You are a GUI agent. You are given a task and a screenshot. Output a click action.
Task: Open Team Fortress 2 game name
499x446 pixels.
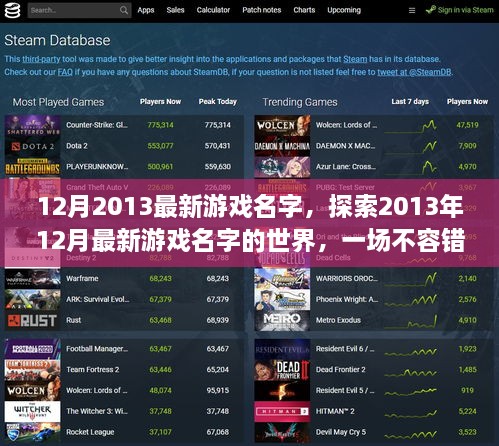point(93,369)
